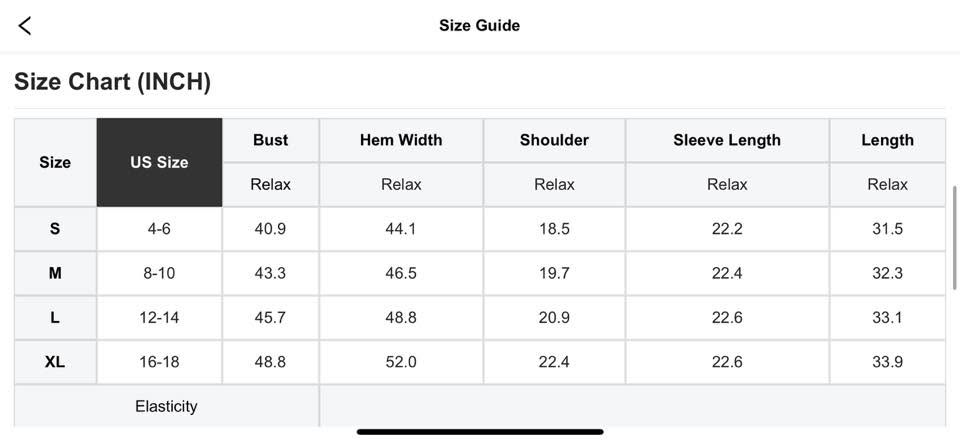Choose the XL size row label
Viewport: 960px width, 444px height.
pos(55,362)
